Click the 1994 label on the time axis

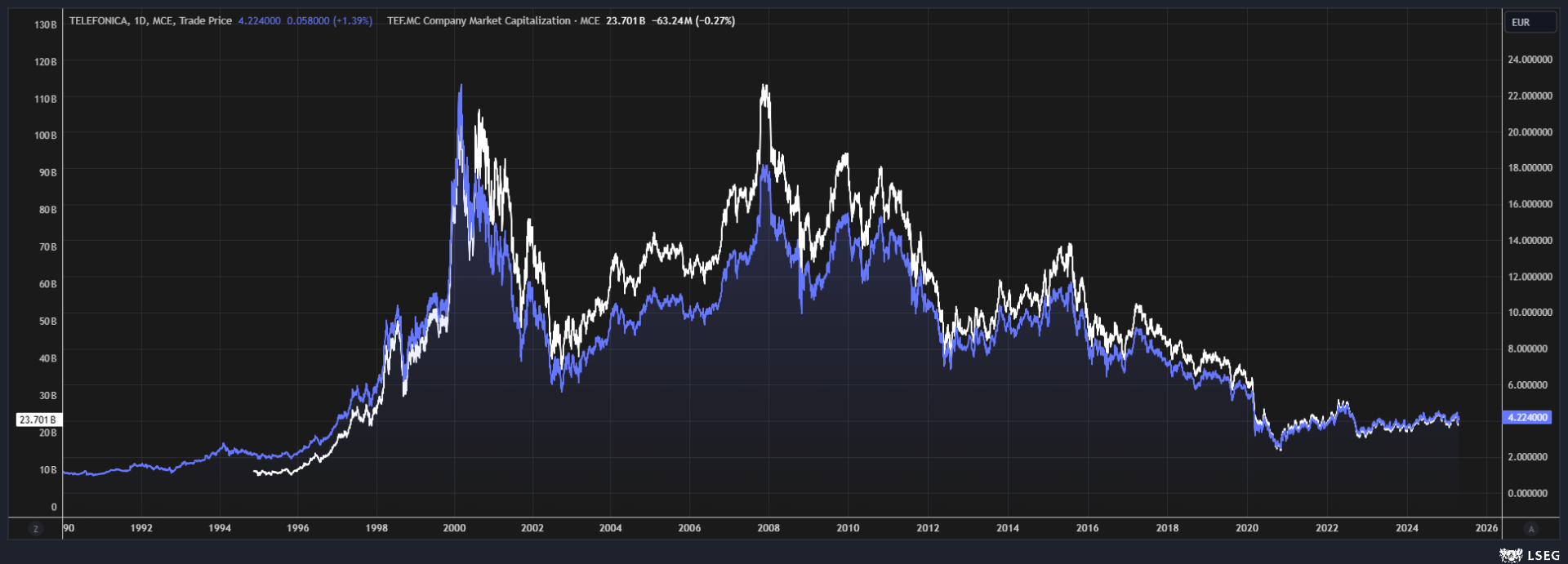[220, 528]
